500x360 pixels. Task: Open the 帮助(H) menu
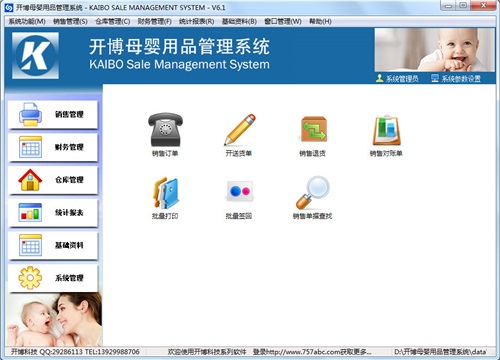point(320,21)
